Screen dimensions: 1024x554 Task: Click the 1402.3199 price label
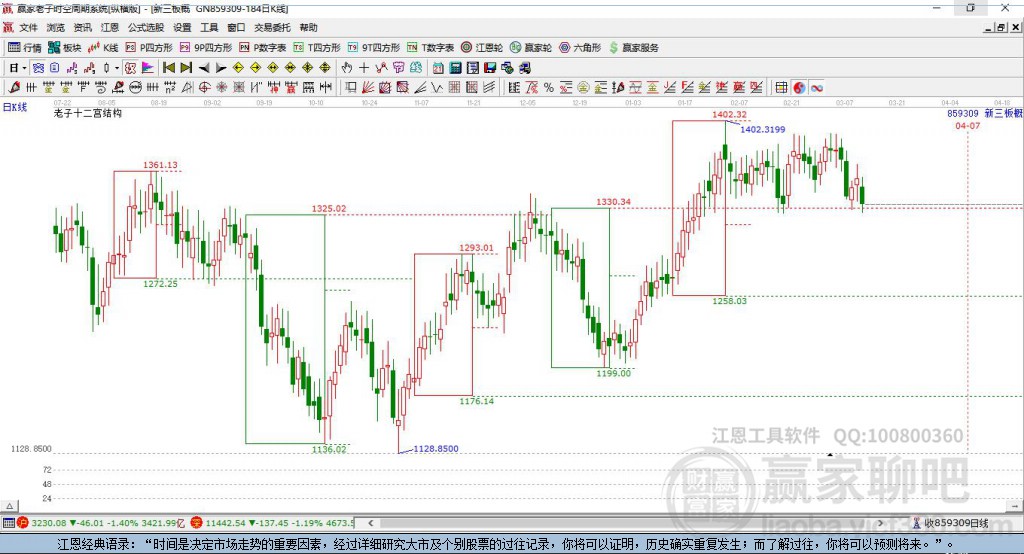point(763,129)
